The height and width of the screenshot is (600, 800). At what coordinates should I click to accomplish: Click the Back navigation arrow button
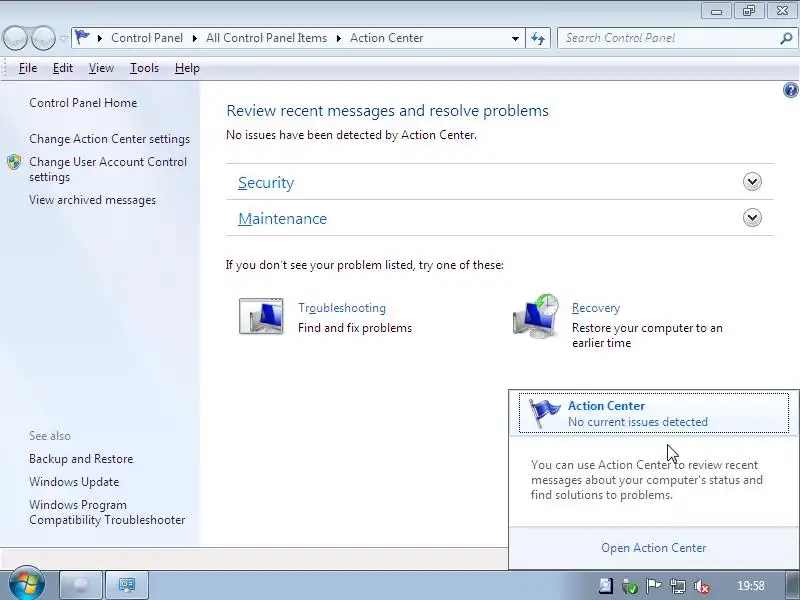15,38
